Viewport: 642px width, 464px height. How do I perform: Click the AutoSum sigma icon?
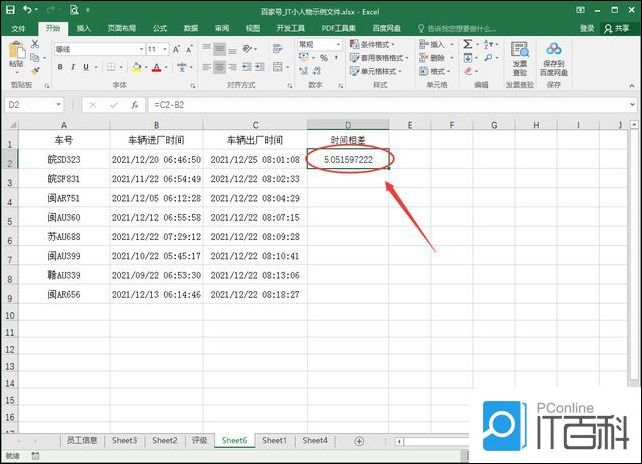(467, 45)
